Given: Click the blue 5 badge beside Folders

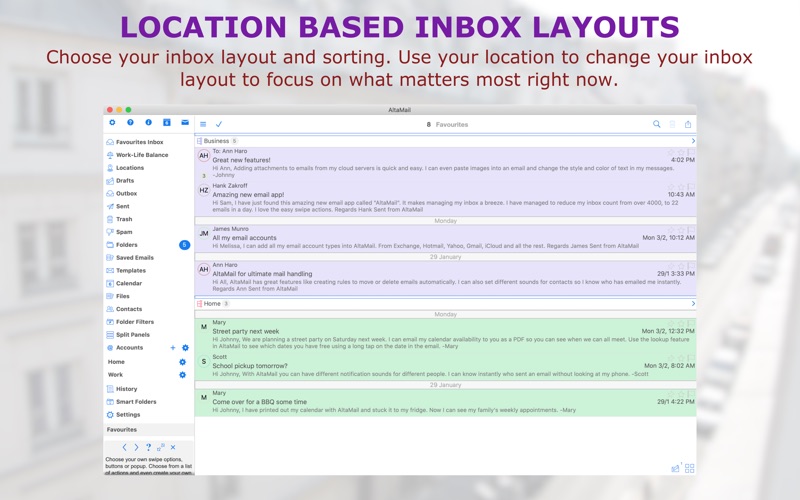Looking at the screenshot, I should (x=184, y=245).
